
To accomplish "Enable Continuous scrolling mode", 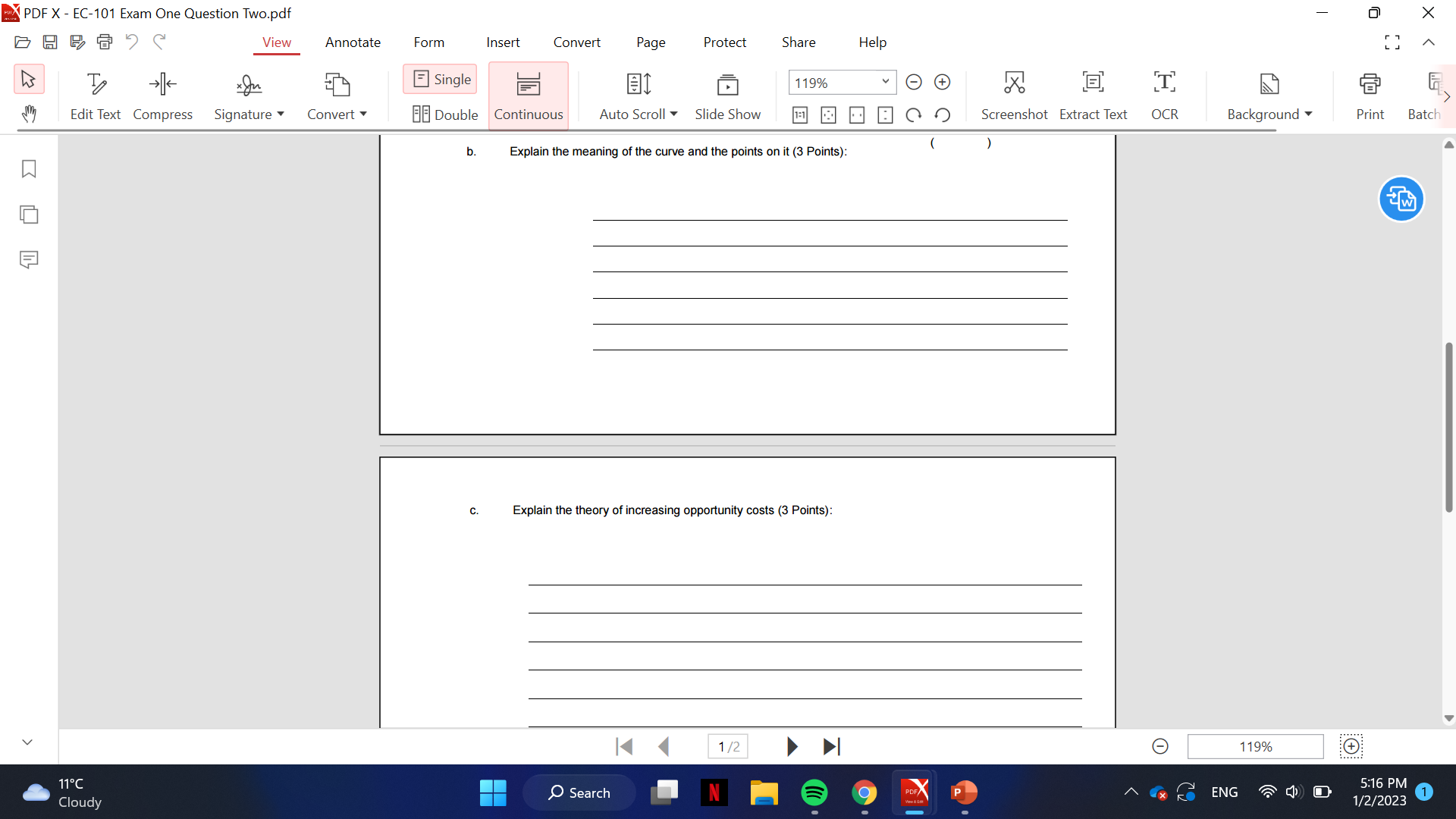I will (x=529, y=95).
